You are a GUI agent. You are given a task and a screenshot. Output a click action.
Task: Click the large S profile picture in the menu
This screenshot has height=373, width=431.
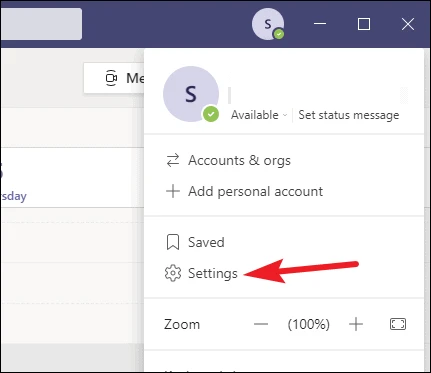191,94
